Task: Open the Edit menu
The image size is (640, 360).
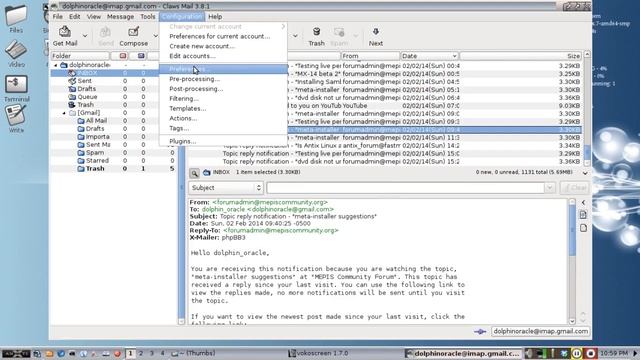Action: click(74, 17)
